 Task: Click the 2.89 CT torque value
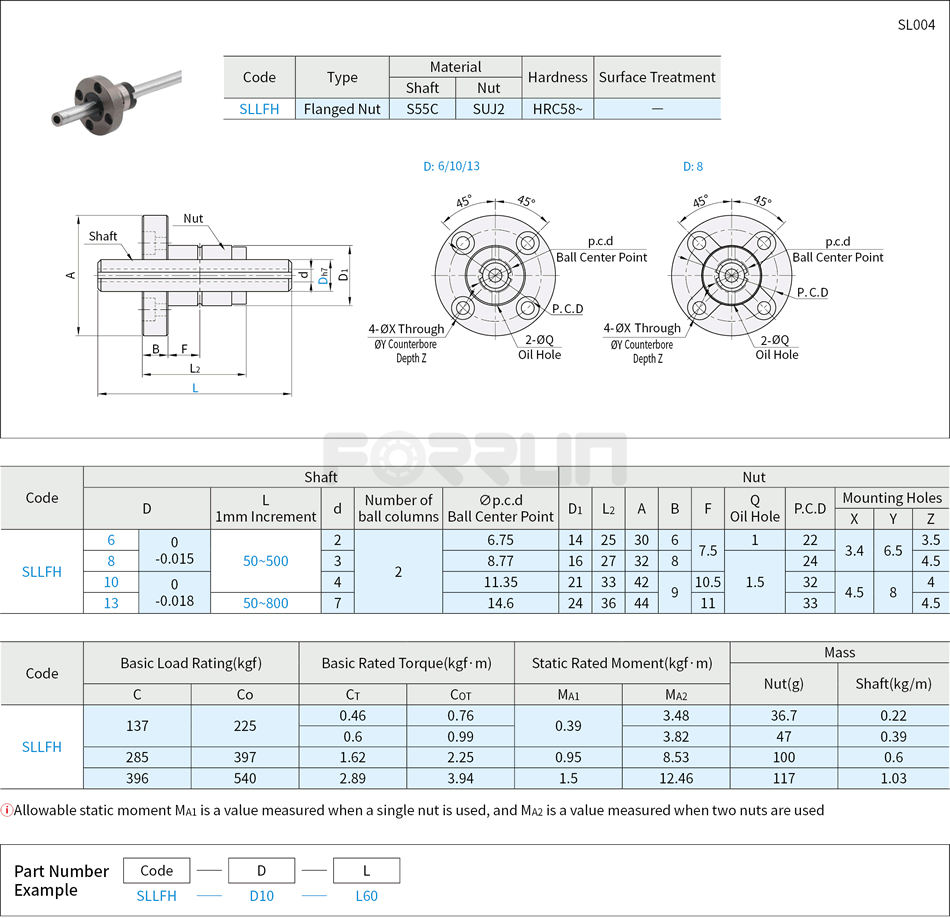click(x=353, y=779)
